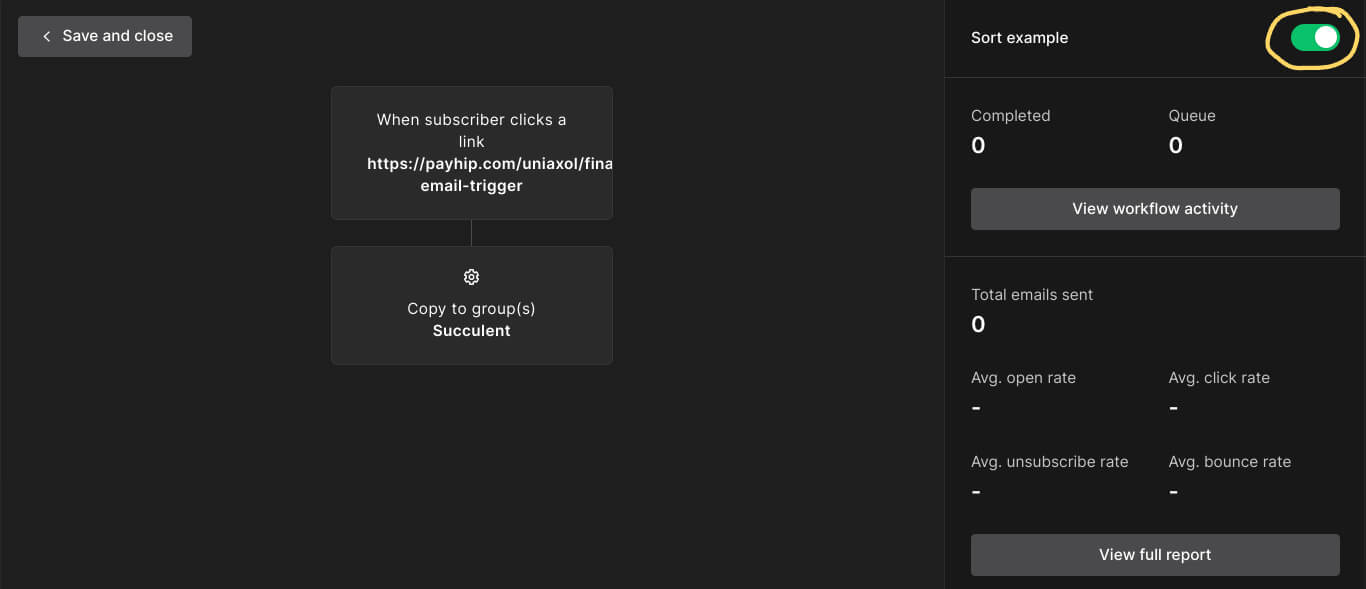This screenshot has width=1366, height=589.
Task: Select the Copy to group(s) action label
Action: coord(471,309)
